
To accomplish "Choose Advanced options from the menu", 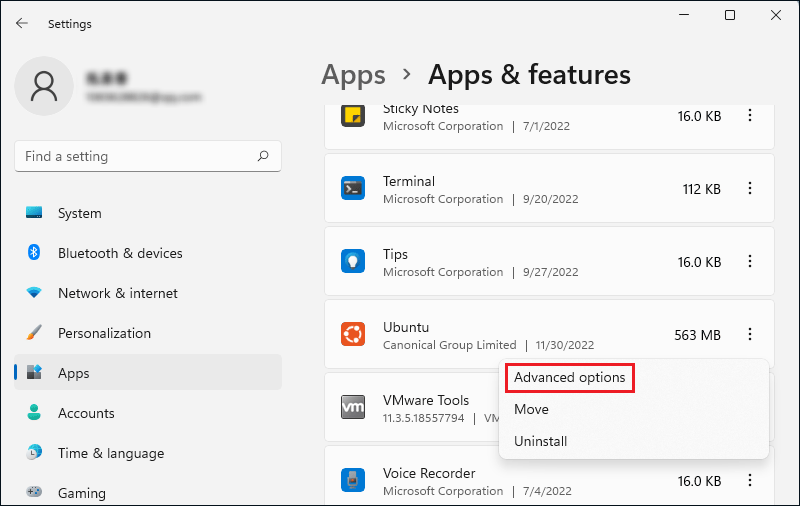I will pyautogui.click(x=569, y=377).
